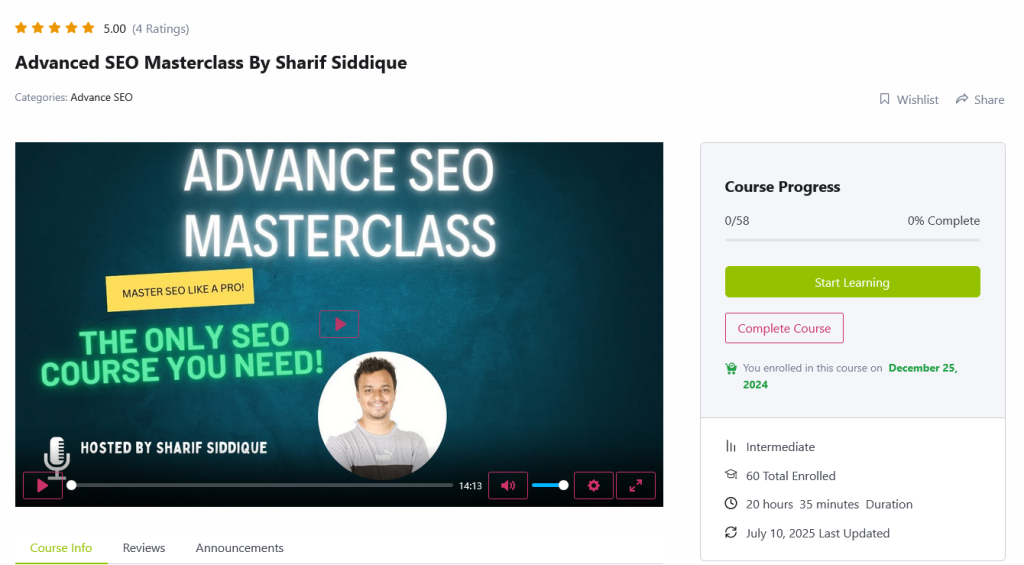This screenshot has width=1024, height=565.
Task: Click the five-star rating icons
Action: [55, 28]
